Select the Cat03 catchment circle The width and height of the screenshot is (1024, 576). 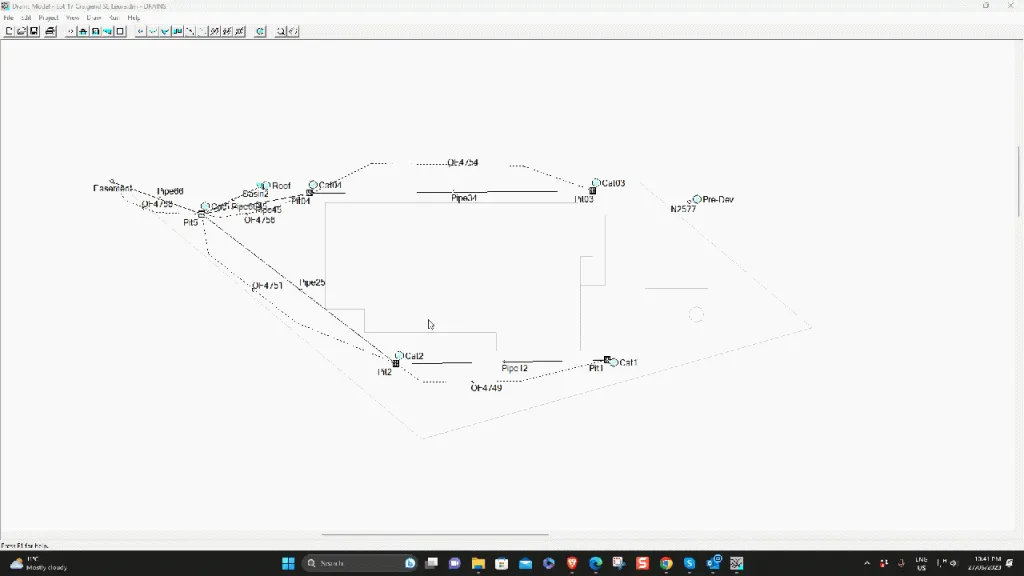point(596,183)
